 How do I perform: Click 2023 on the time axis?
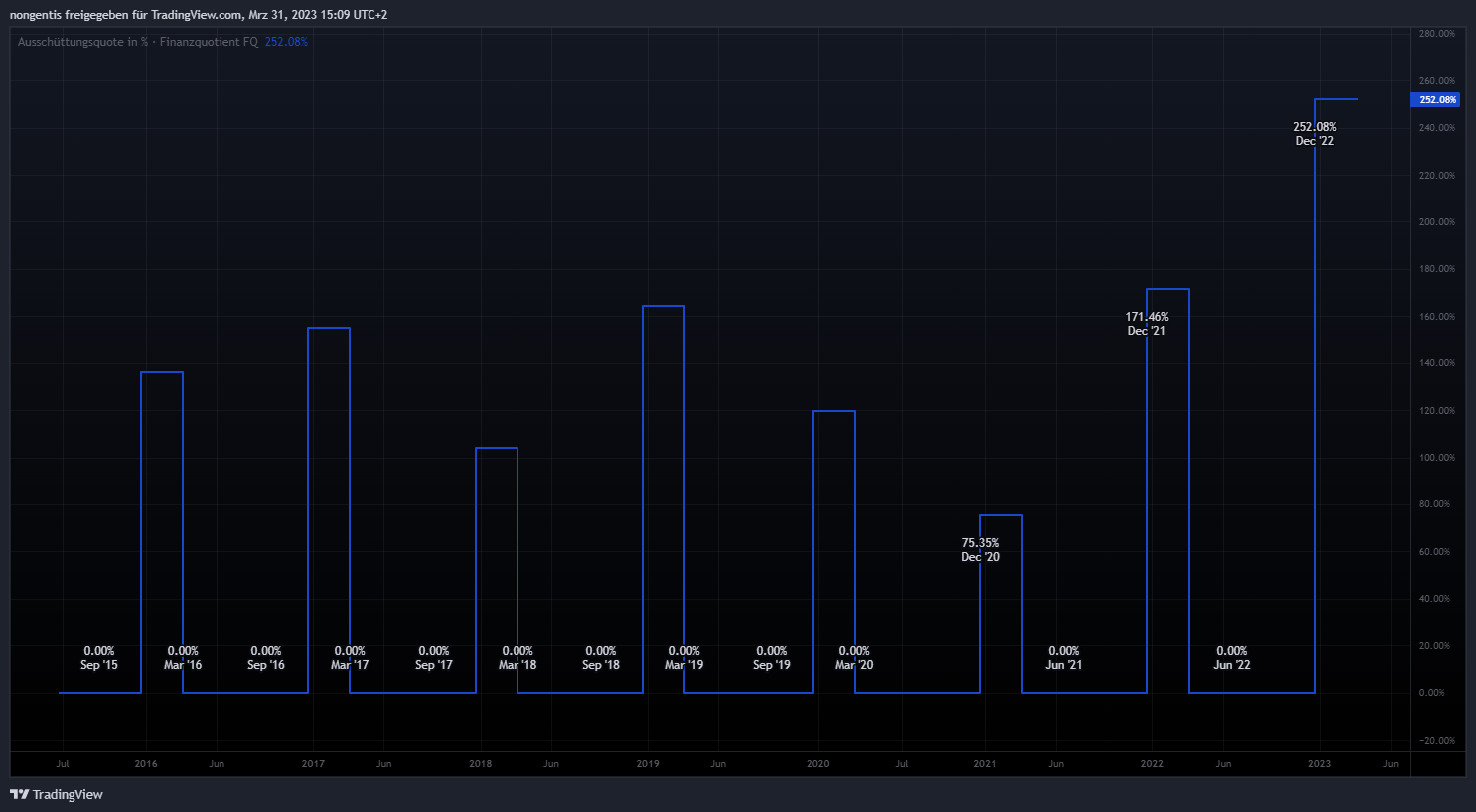click(1319, 764)
